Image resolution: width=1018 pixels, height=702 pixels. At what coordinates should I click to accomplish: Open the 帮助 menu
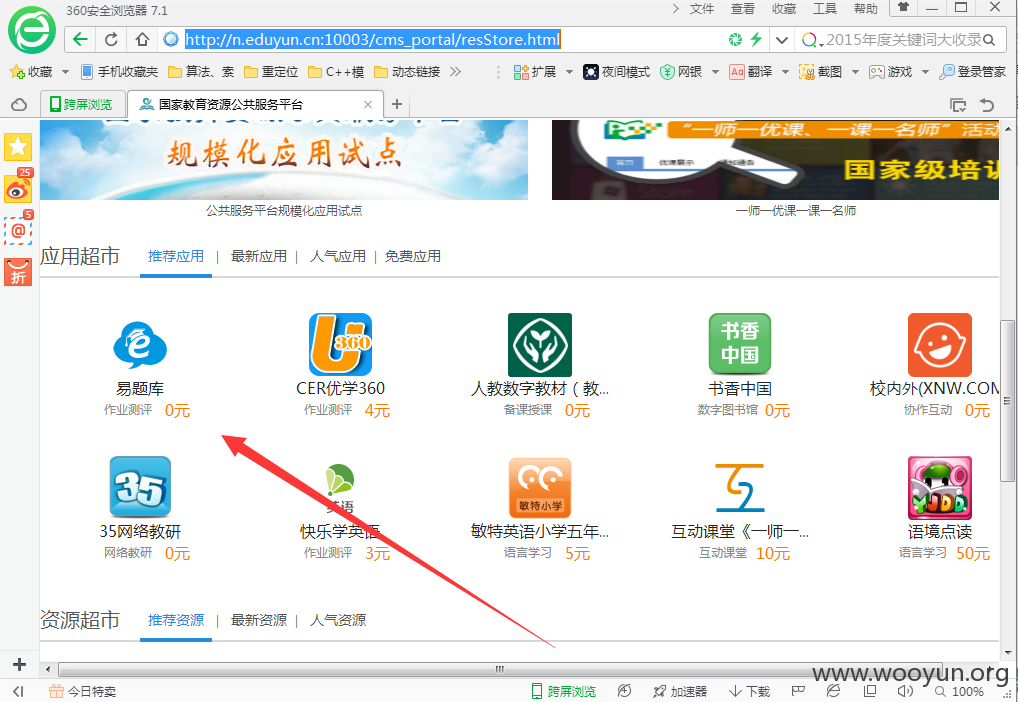coord(865,8)
